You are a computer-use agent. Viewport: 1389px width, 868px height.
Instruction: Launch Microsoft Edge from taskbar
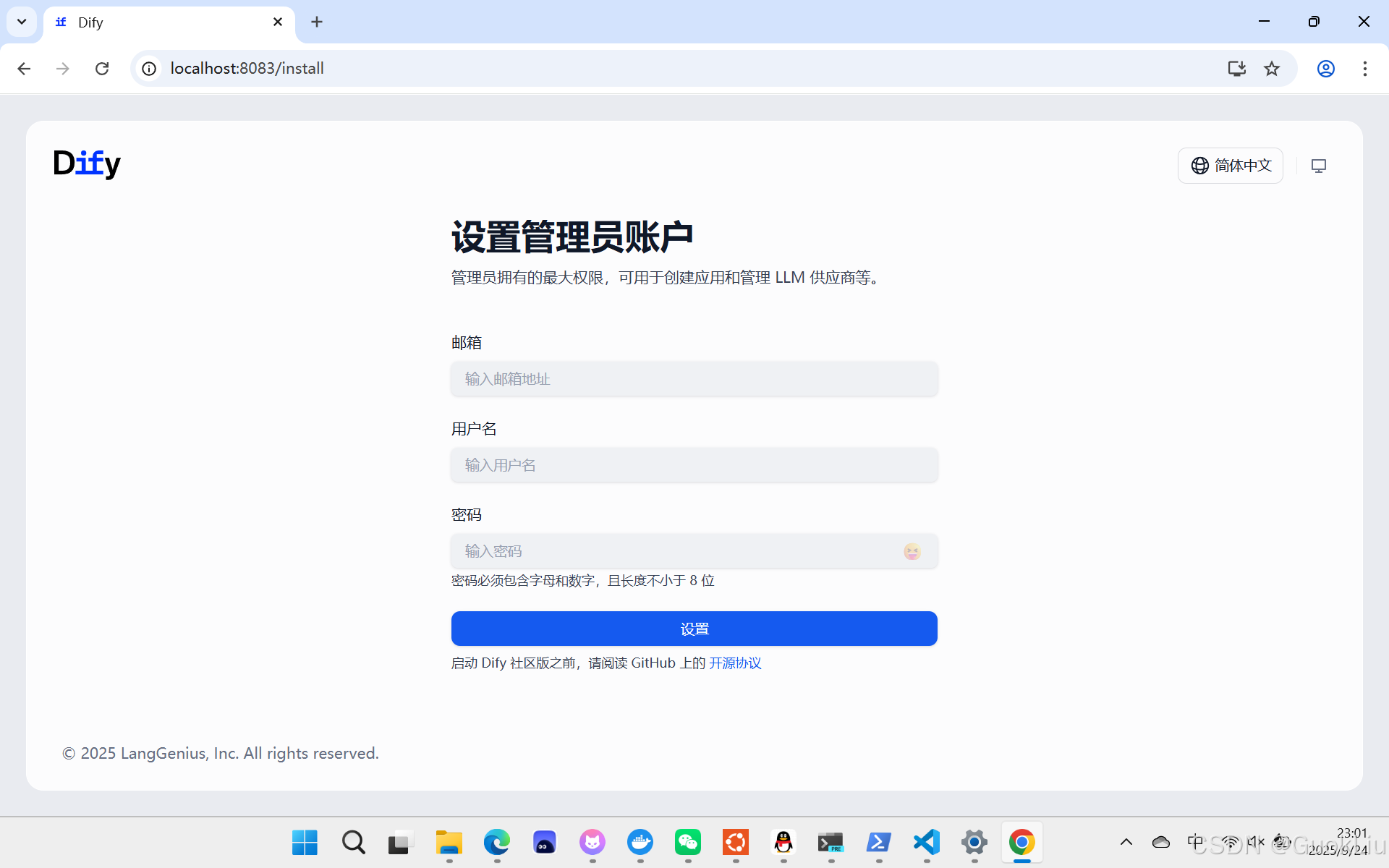tap(497, 842)
